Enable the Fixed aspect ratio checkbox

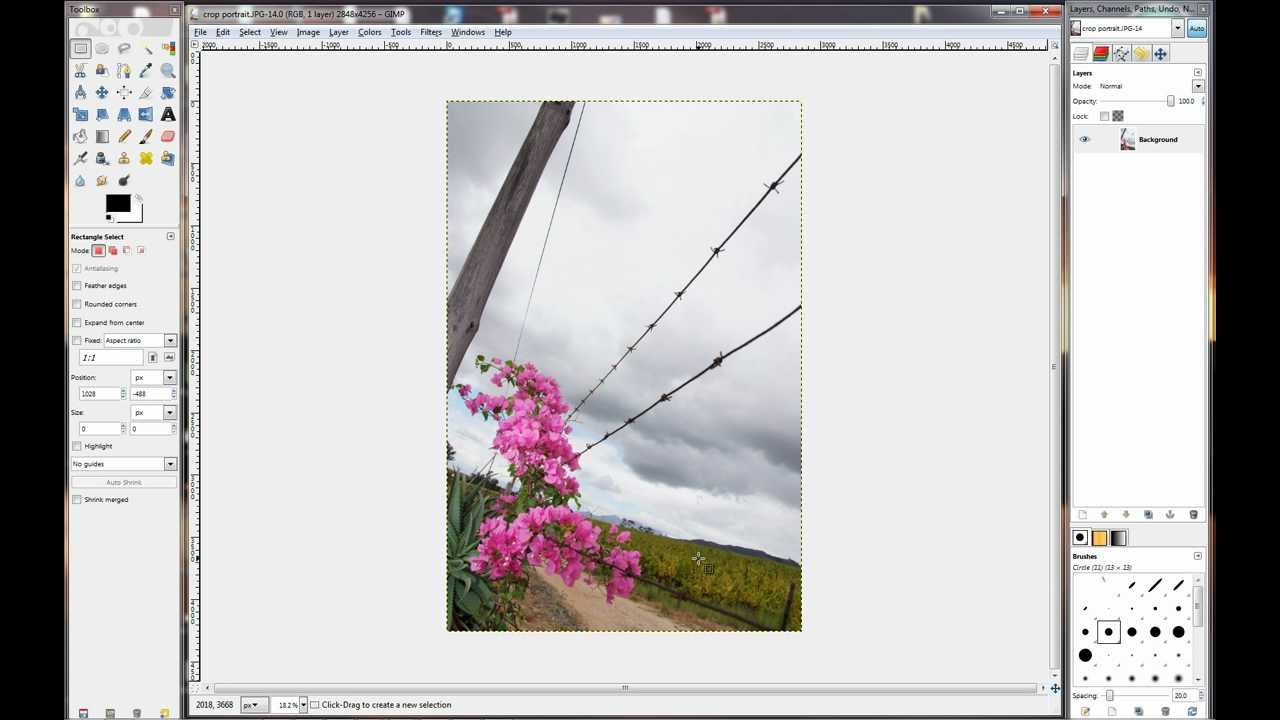tap(77, 341)
